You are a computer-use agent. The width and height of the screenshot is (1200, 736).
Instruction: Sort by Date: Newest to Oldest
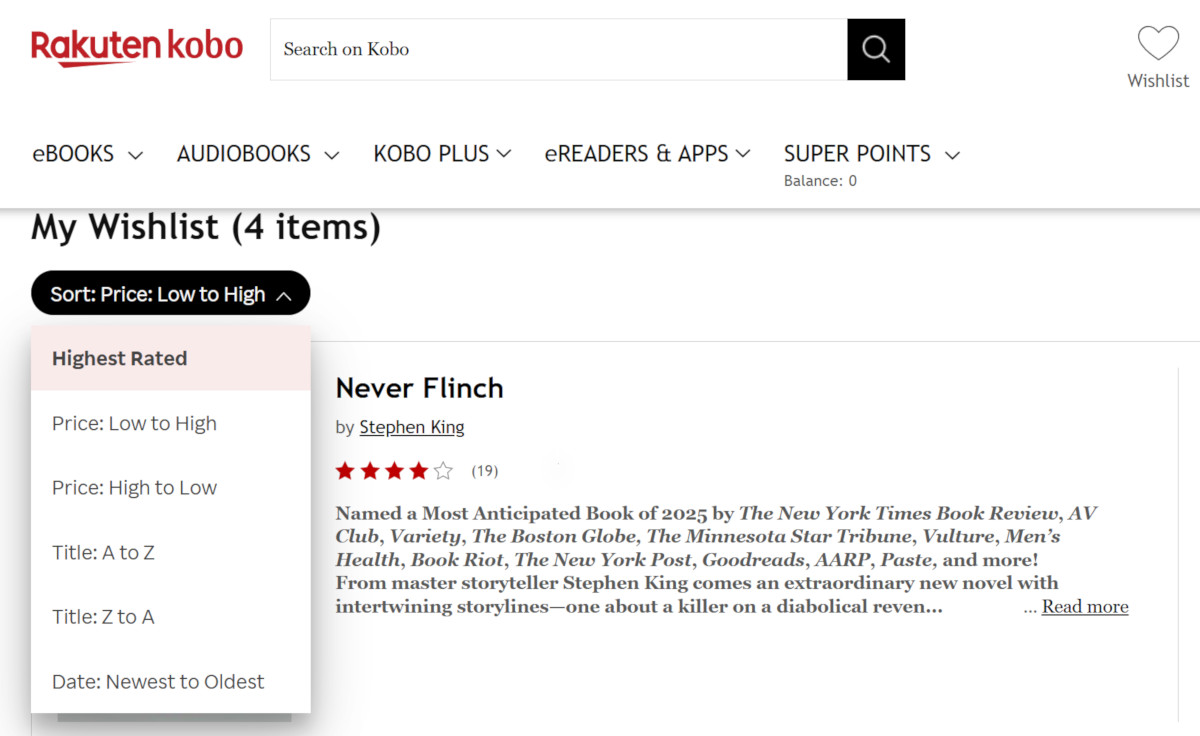click(171, 682)
